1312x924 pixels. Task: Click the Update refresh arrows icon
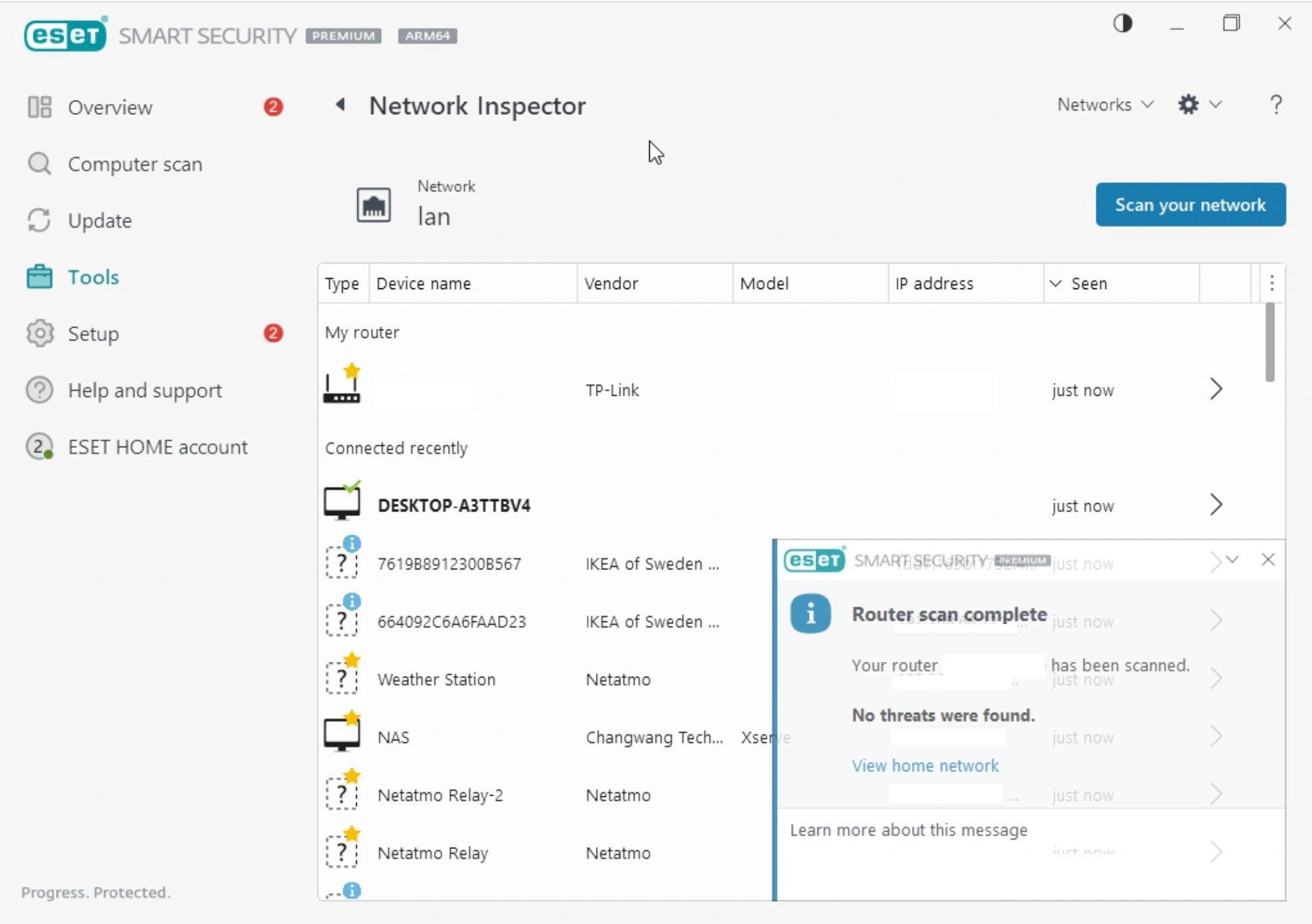(40, 220)
